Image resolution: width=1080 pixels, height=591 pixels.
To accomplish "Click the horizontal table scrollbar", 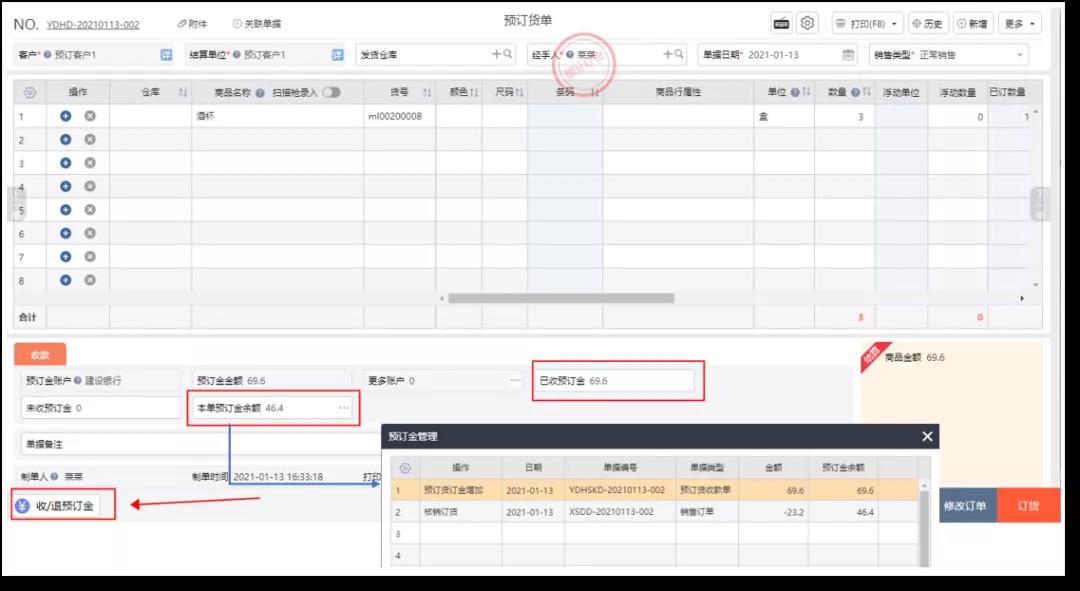I will pyautogui.click(x=561, y=298).
